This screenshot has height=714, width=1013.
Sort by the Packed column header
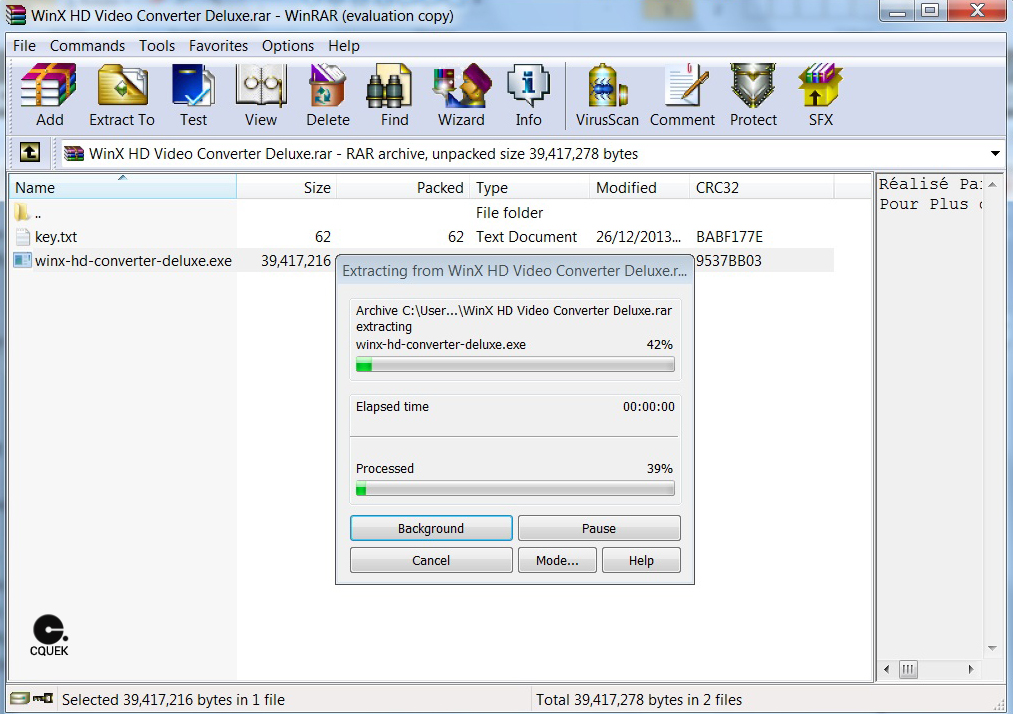(x=403, y=187)
